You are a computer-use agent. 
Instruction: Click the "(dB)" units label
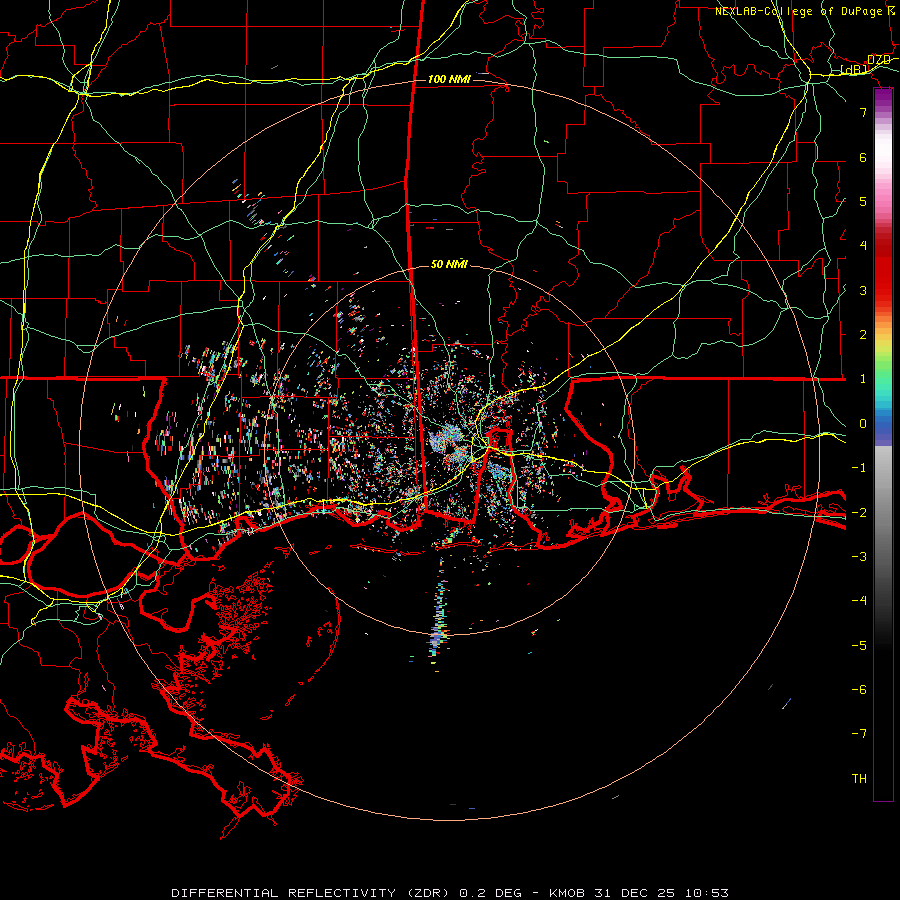[854, 70]
